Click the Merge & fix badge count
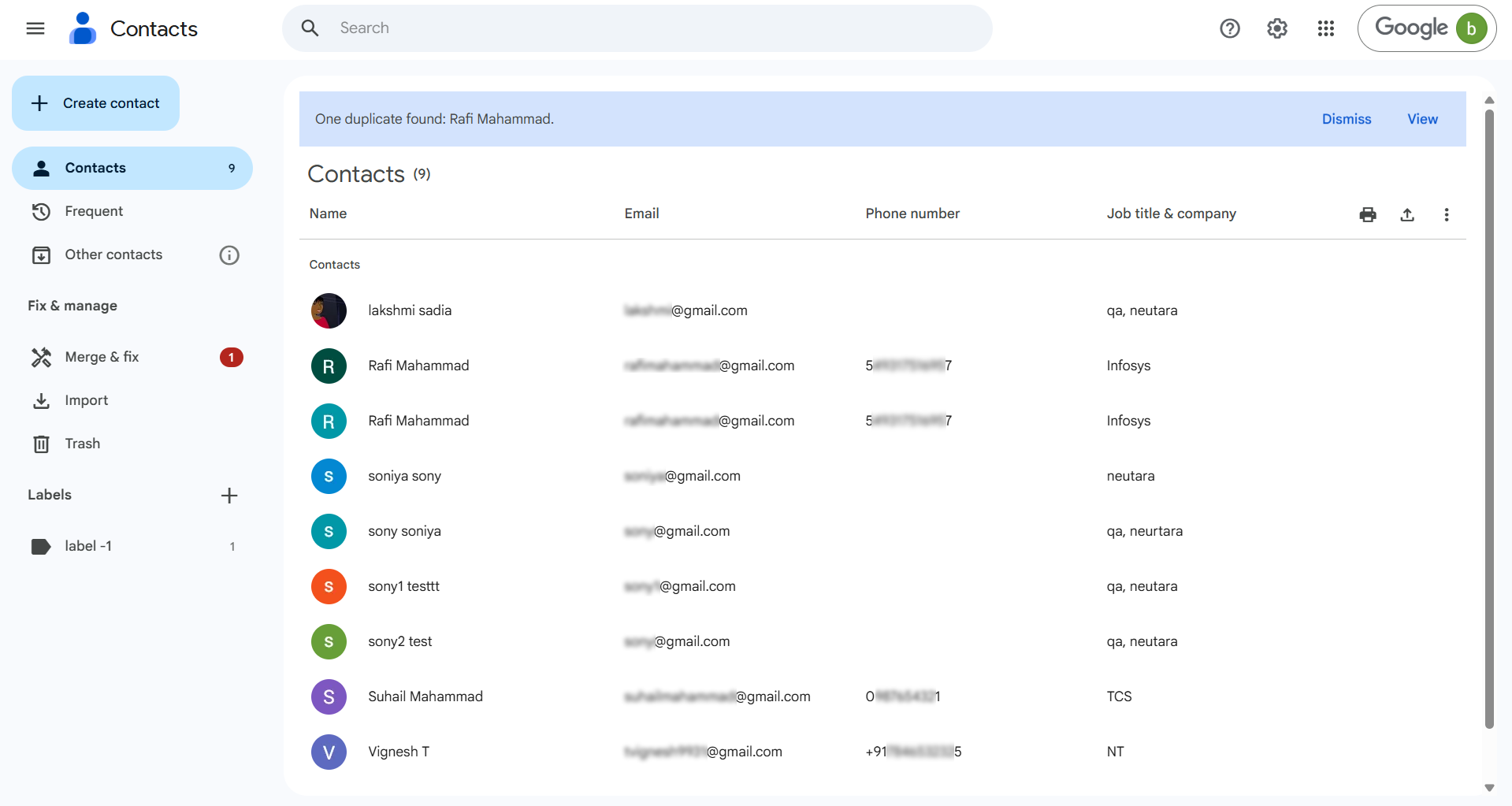This screenshot has width=1512, height=806. [x=231, y=358]
